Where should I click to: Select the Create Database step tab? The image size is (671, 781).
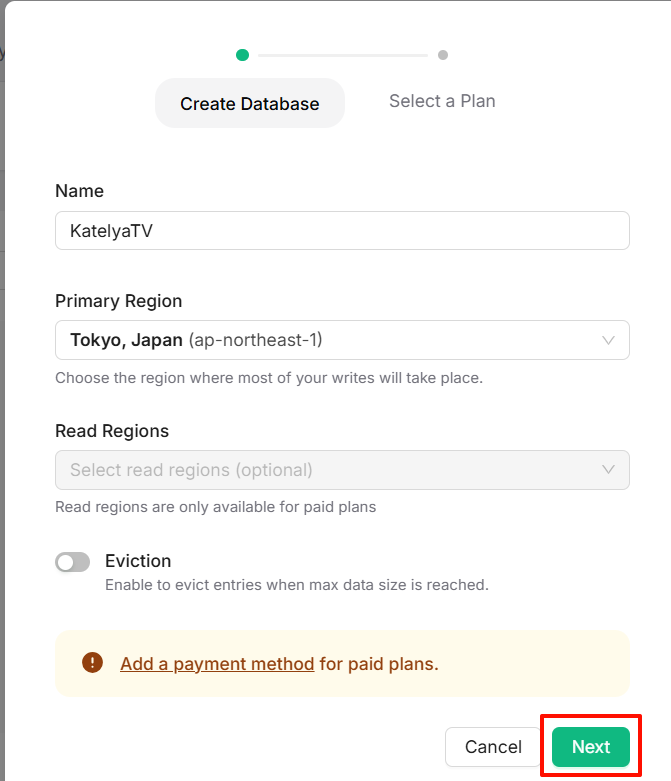click(250, 103)
